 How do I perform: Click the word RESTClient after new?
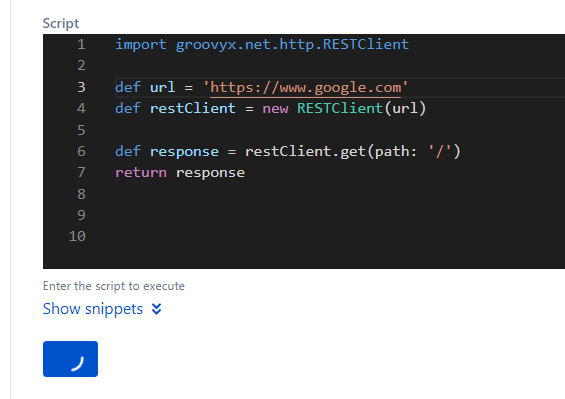pyautogui.click(x=340, y=108)
